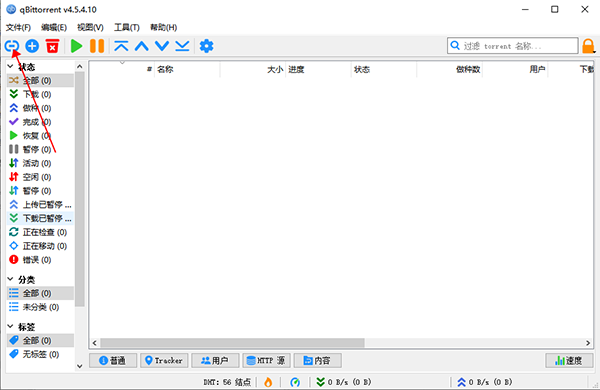The height and width of the screenshot is (390, 600).
Task: Sort torrents by the # column header
Action: 122,69
